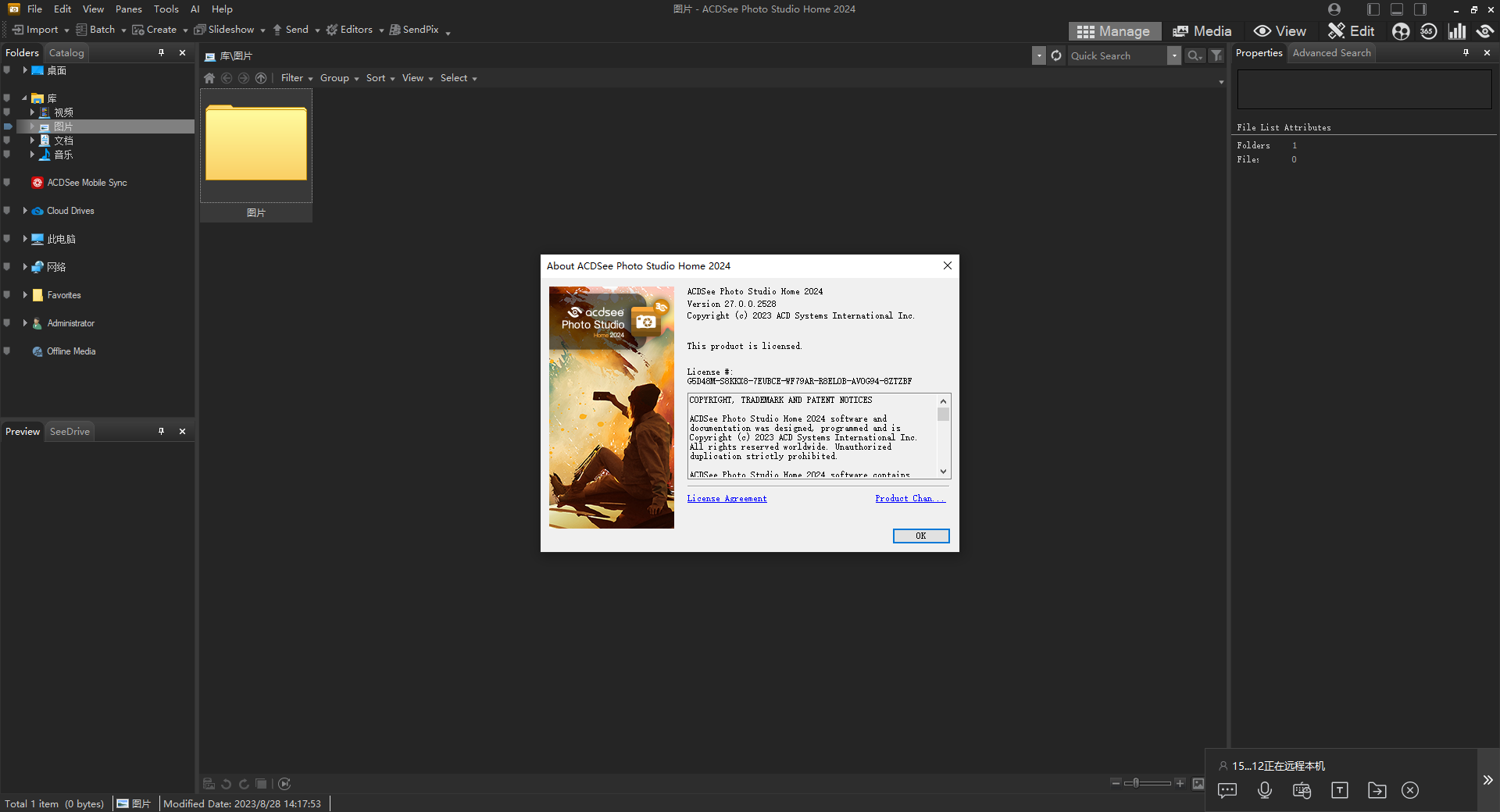Open the Quick Search dropdown arrow
The height and width of the screenshot is (812, 1500).
pyautogui.click(x=1174, y=55)
